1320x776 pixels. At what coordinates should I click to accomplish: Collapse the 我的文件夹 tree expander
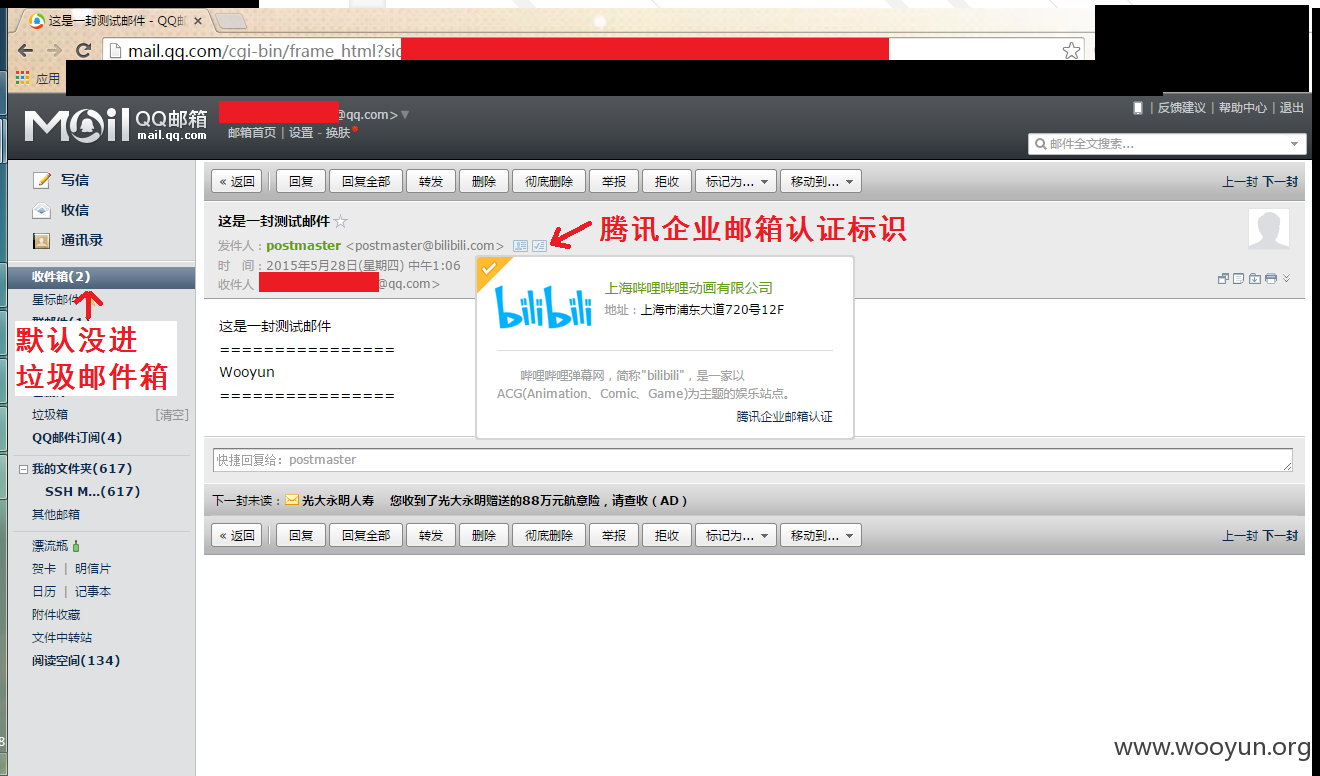pyautogui.click(x=24, y=469)
